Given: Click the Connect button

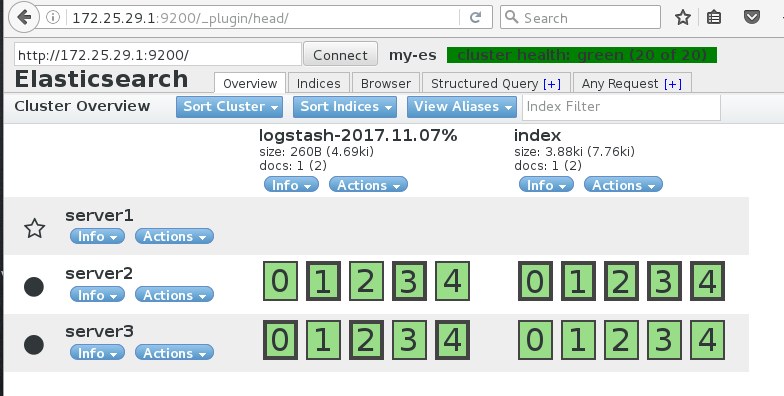Looking at the screenshot, I should [x=340, y=54].
